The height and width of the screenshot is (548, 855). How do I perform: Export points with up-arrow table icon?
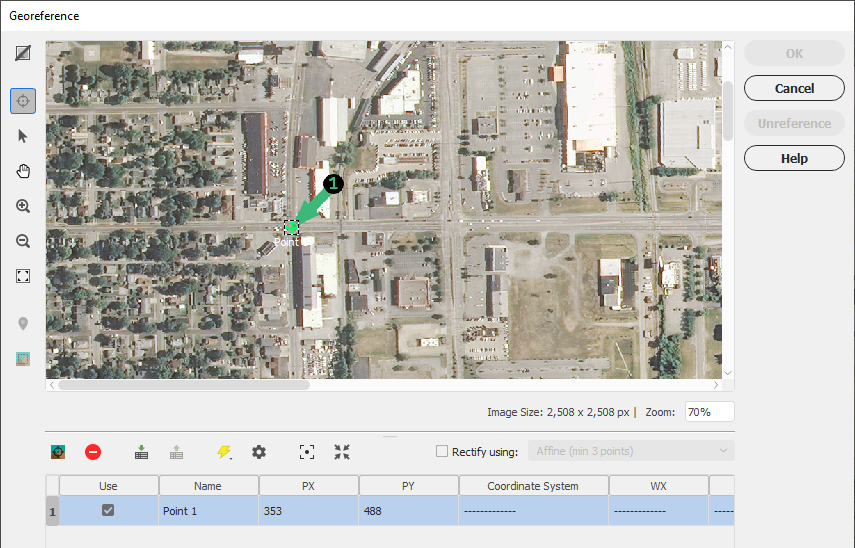tap(176, 452)
